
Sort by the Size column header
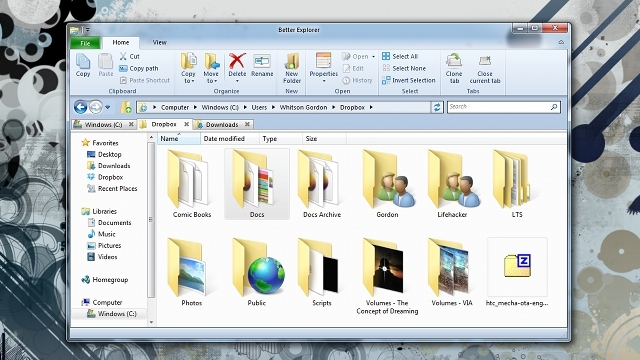click(x=324, y=139)
